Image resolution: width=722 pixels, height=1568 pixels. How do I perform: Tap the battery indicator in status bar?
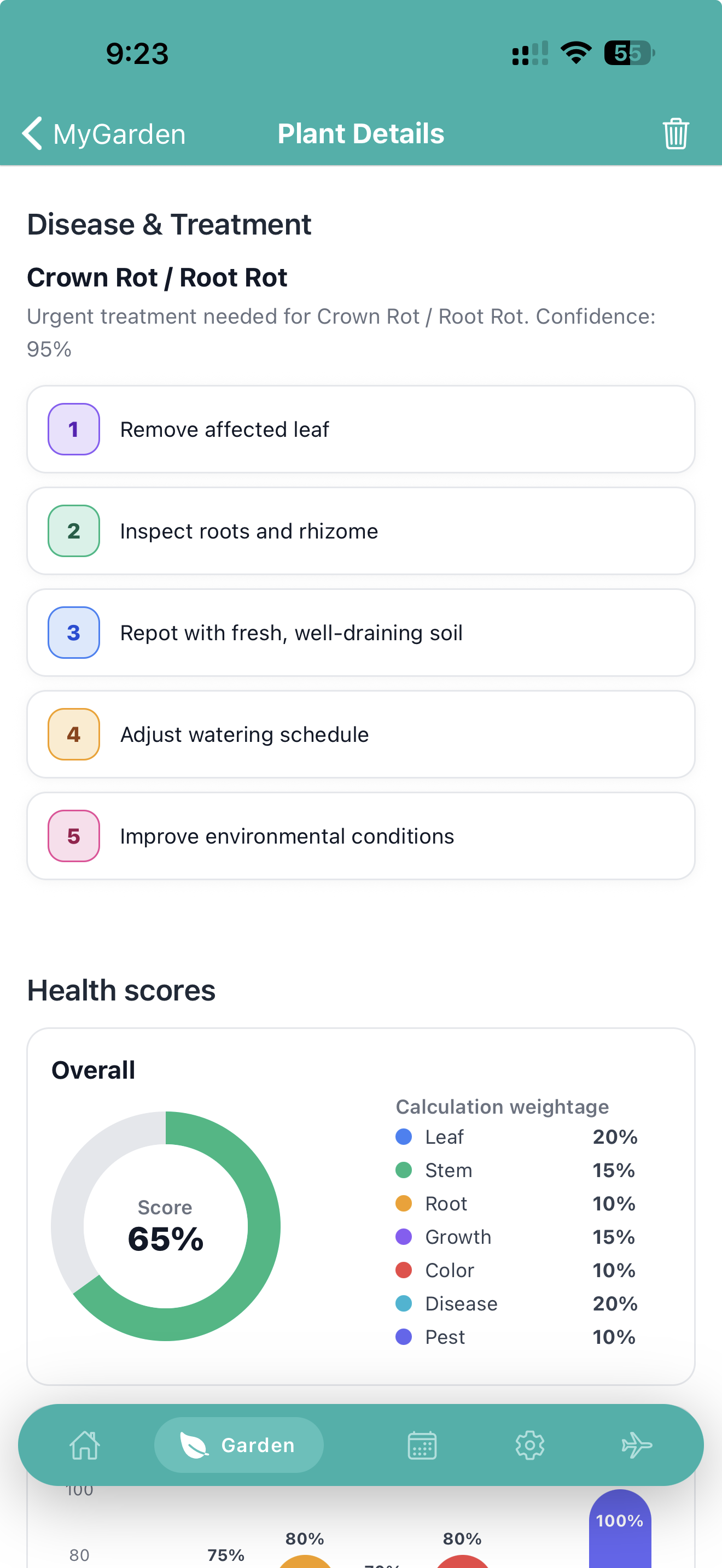629,53
